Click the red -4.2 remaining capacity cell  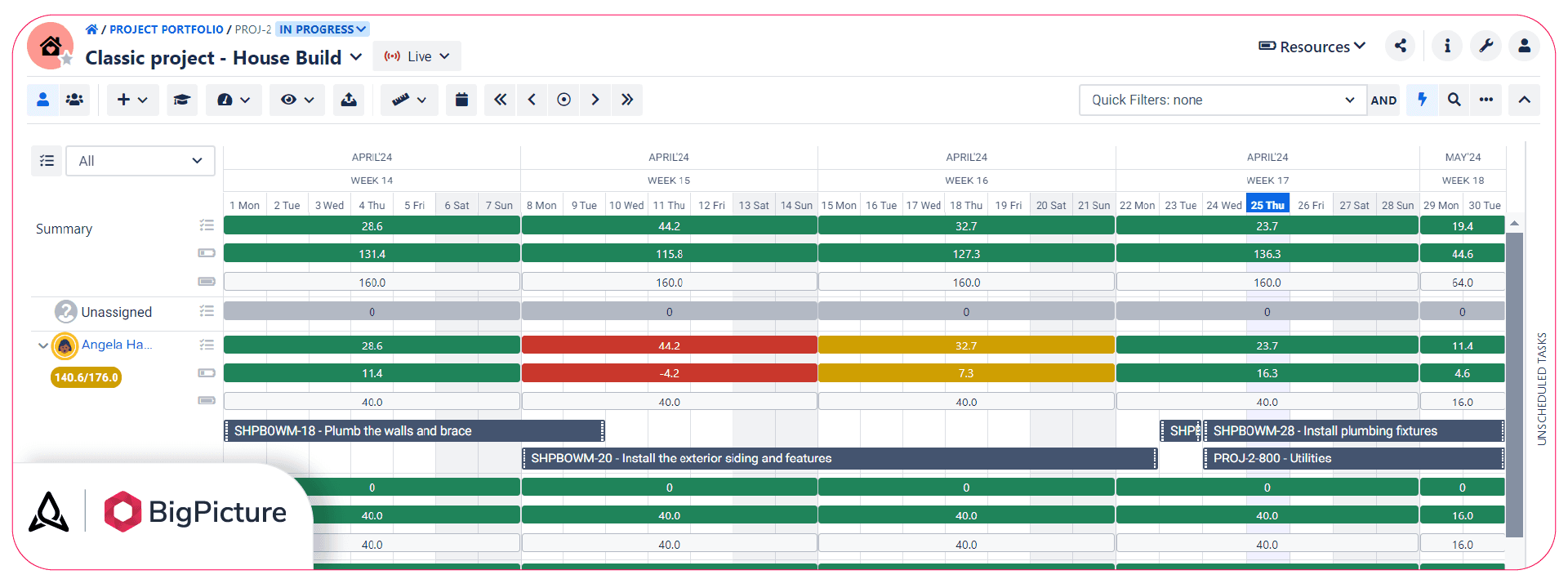669,373
